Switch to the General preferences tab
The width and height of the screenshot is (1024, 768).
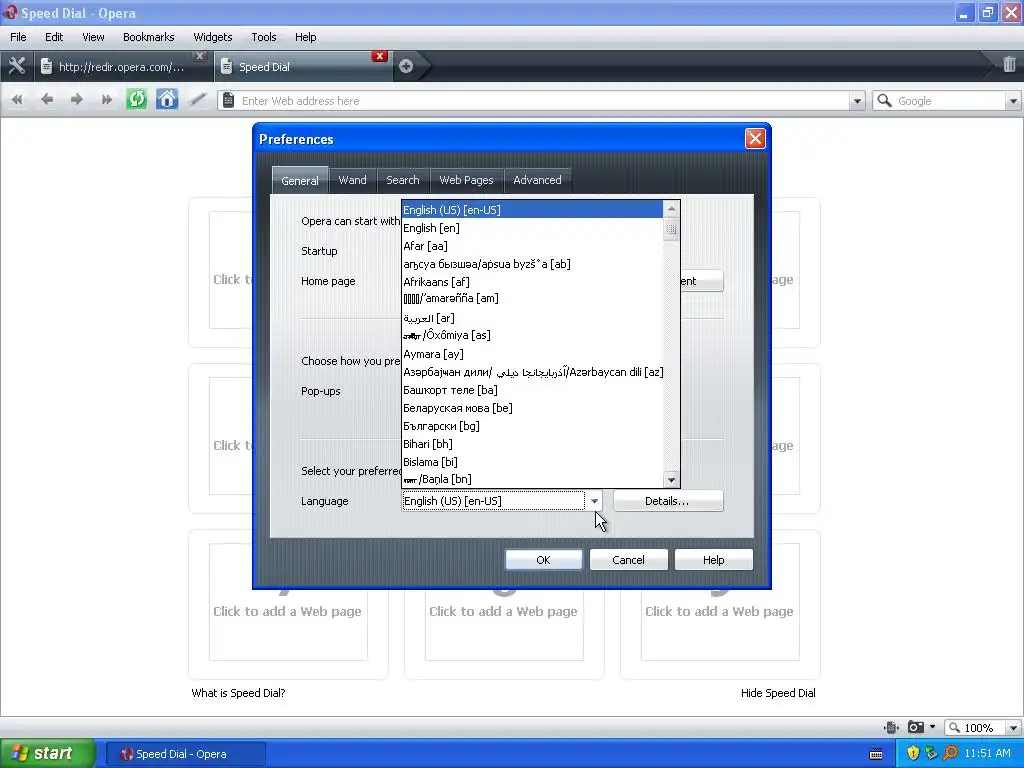pyautogui.click(x=300, y=180)
